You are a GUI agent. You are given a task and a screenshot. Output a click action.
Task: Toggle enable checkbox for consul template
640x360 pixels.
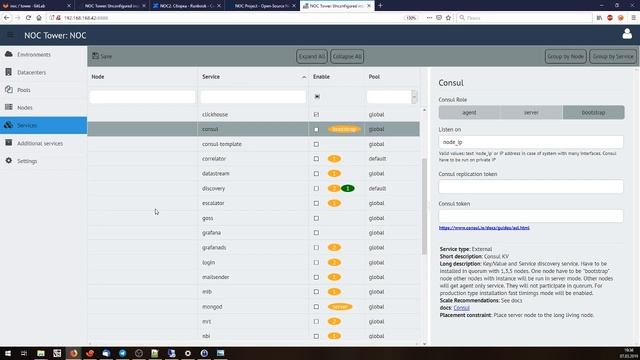click(316, 144)
